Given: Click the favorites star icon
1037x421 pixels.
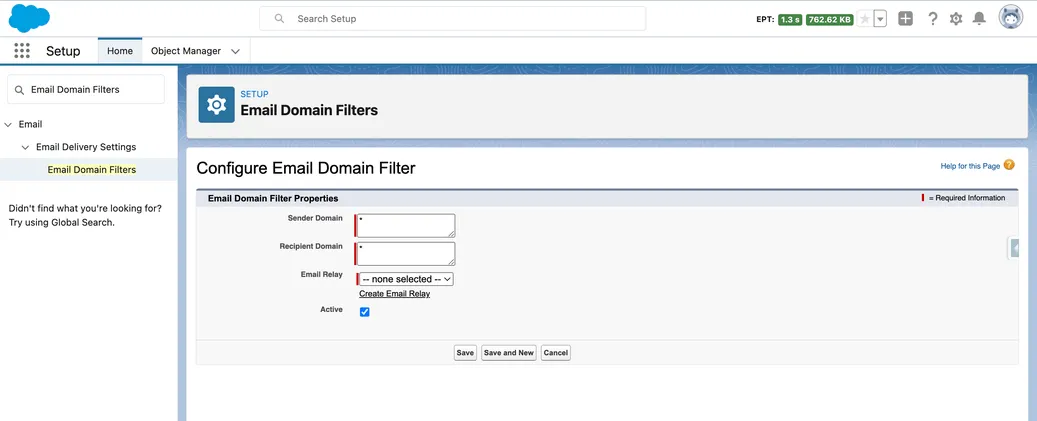Looking at the screenshot, I should point(864,19).
